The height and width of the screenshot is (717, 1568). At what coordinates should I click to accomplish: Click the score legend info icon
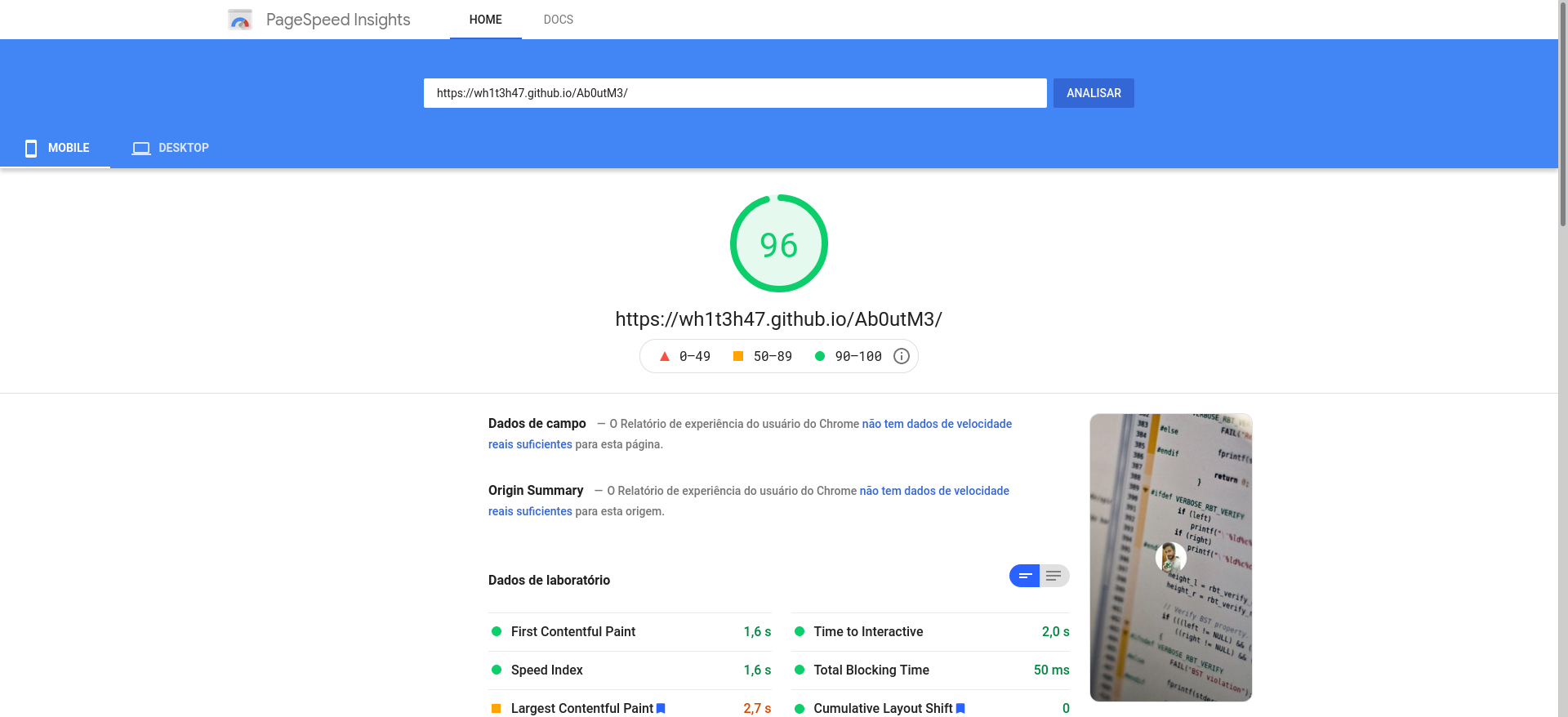902,356
